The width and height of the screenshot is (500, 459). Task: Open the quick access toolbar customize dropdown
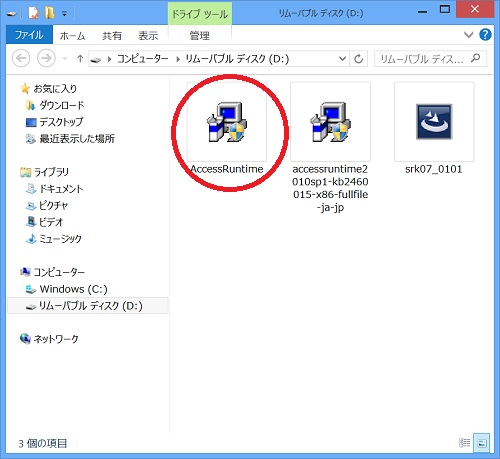tap(65, 14)
